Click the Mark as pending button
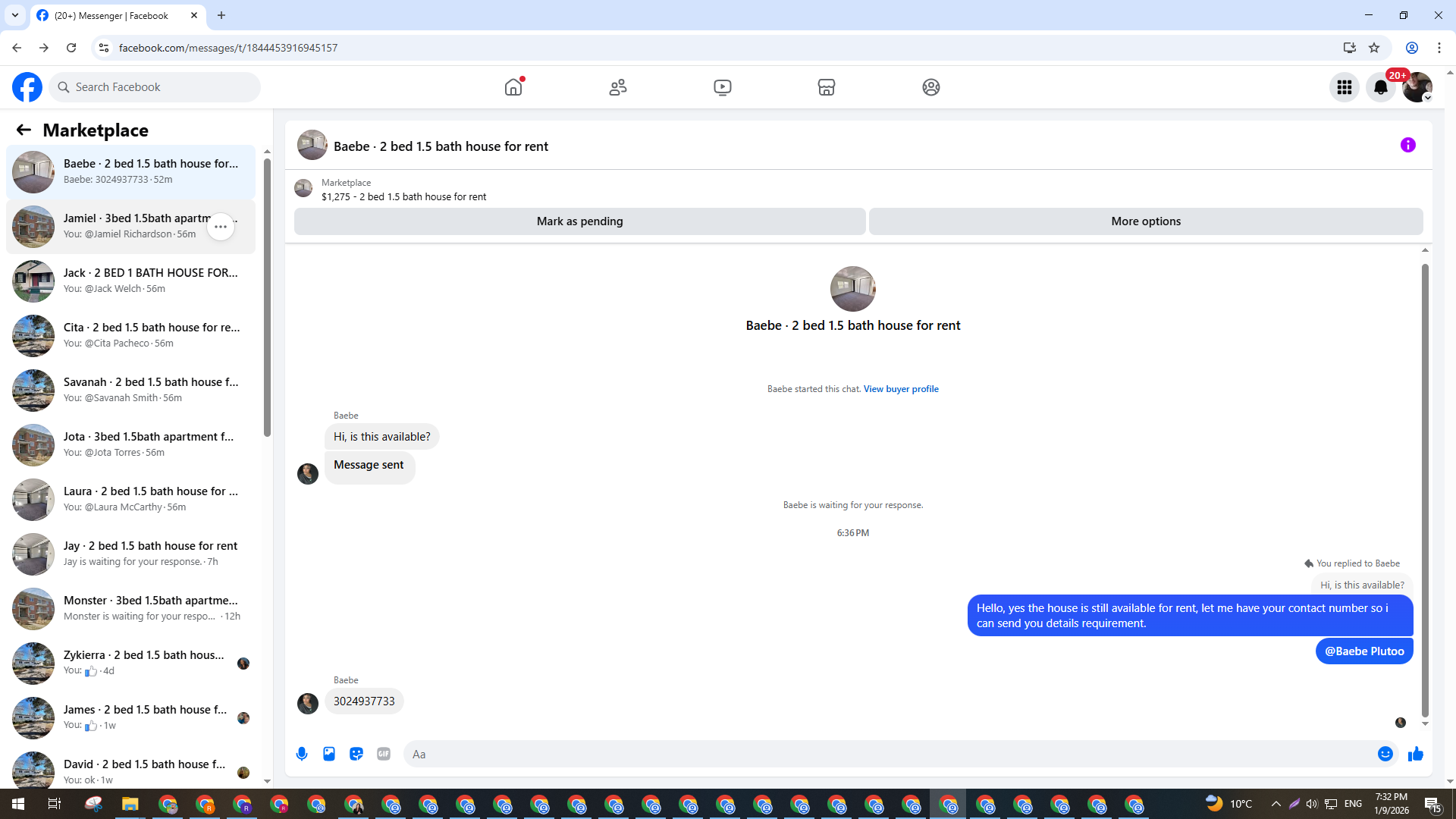Viewport: 1456px width, 819px height. (579, 221)
